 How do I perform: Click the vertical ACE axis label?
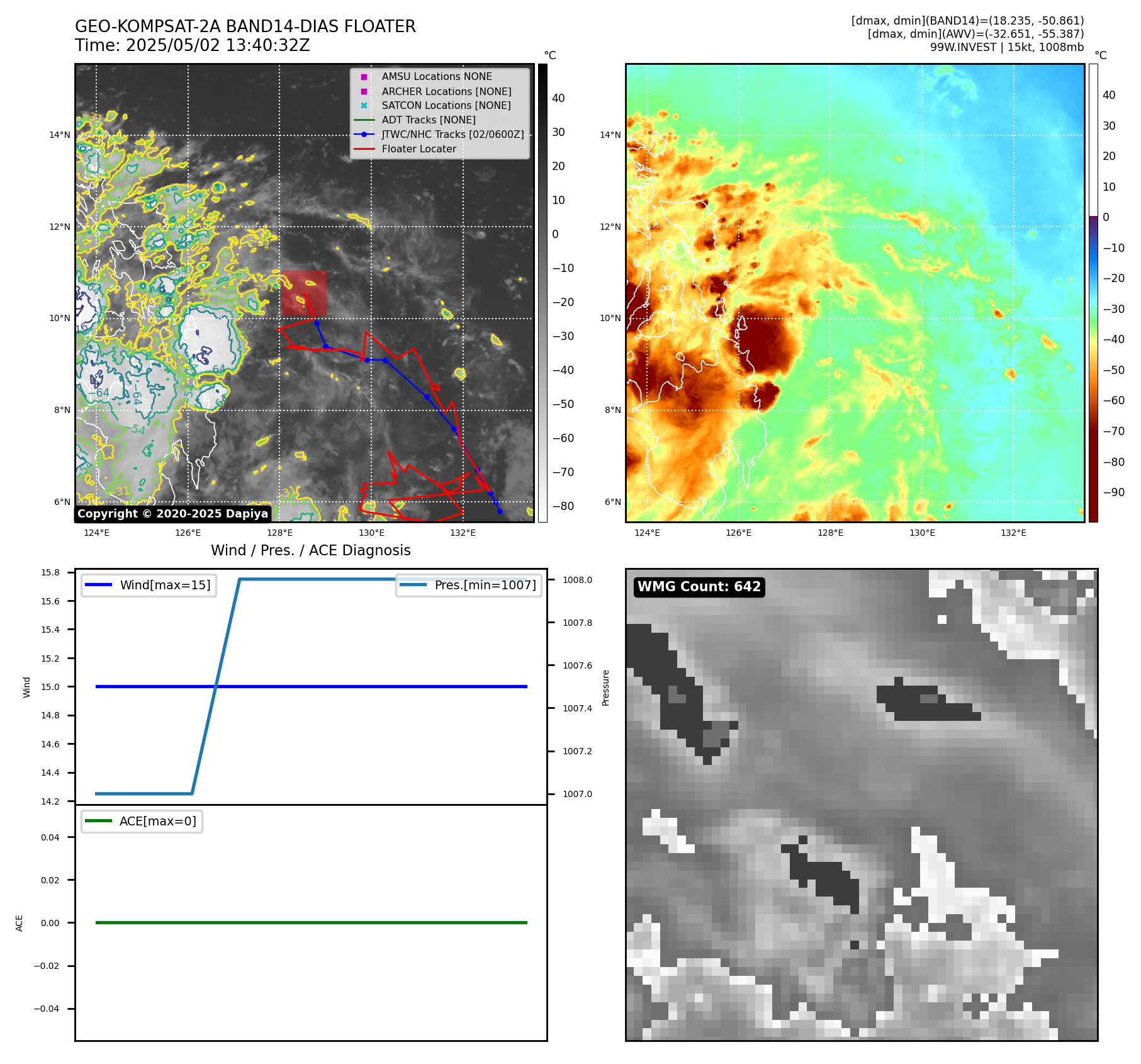(19, 923)
